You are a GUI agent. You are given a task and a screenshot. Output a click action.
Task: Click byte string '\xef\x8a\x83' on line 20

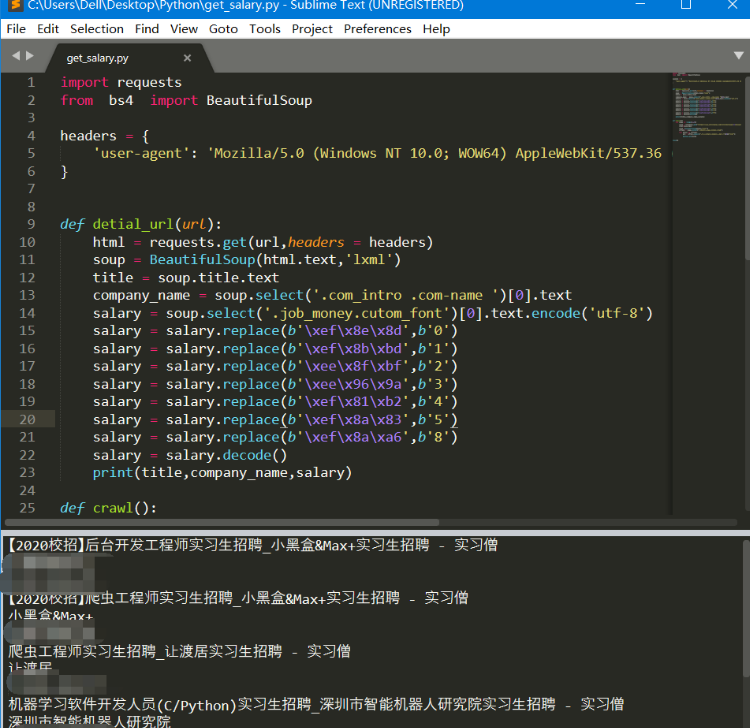point(349,419)
